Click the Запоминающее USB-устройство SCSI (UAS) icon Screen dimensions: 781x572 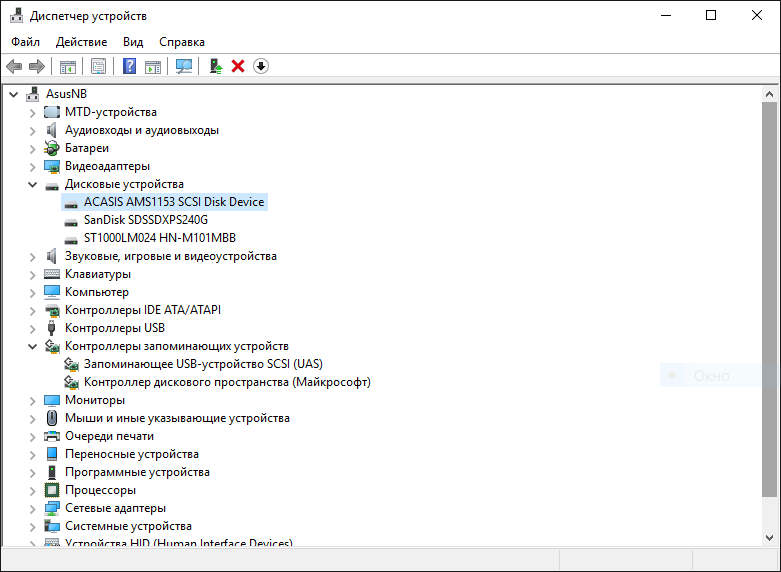[x=71, y=364]
